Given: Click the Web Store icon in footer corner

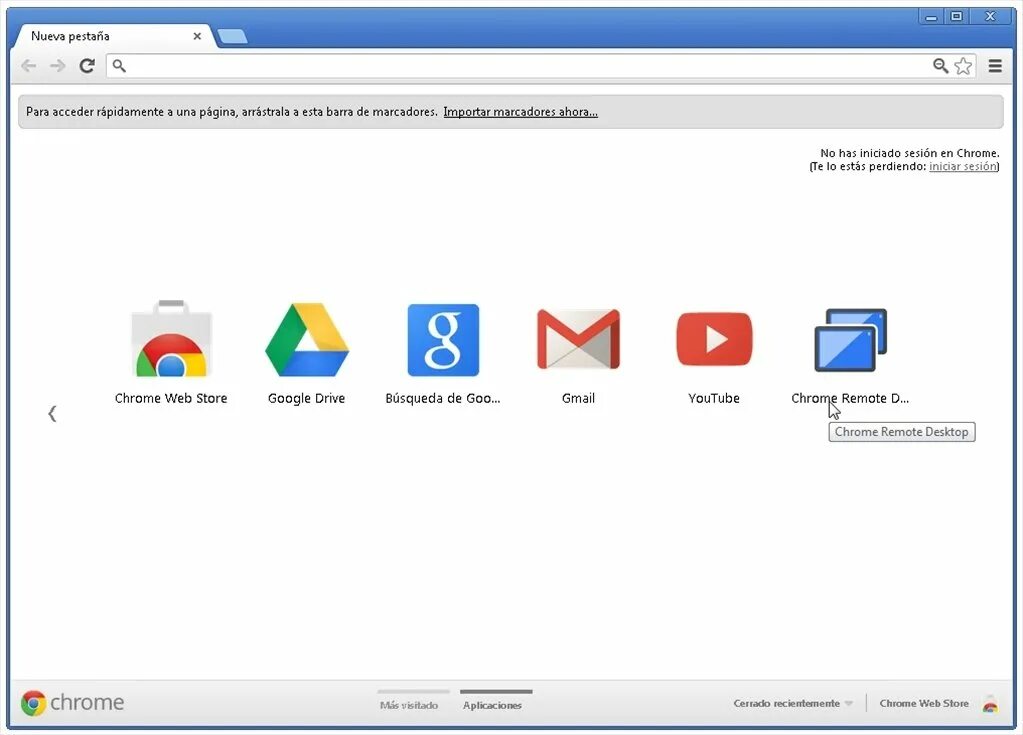Looking at the screenshot, I should click(990, 704).
